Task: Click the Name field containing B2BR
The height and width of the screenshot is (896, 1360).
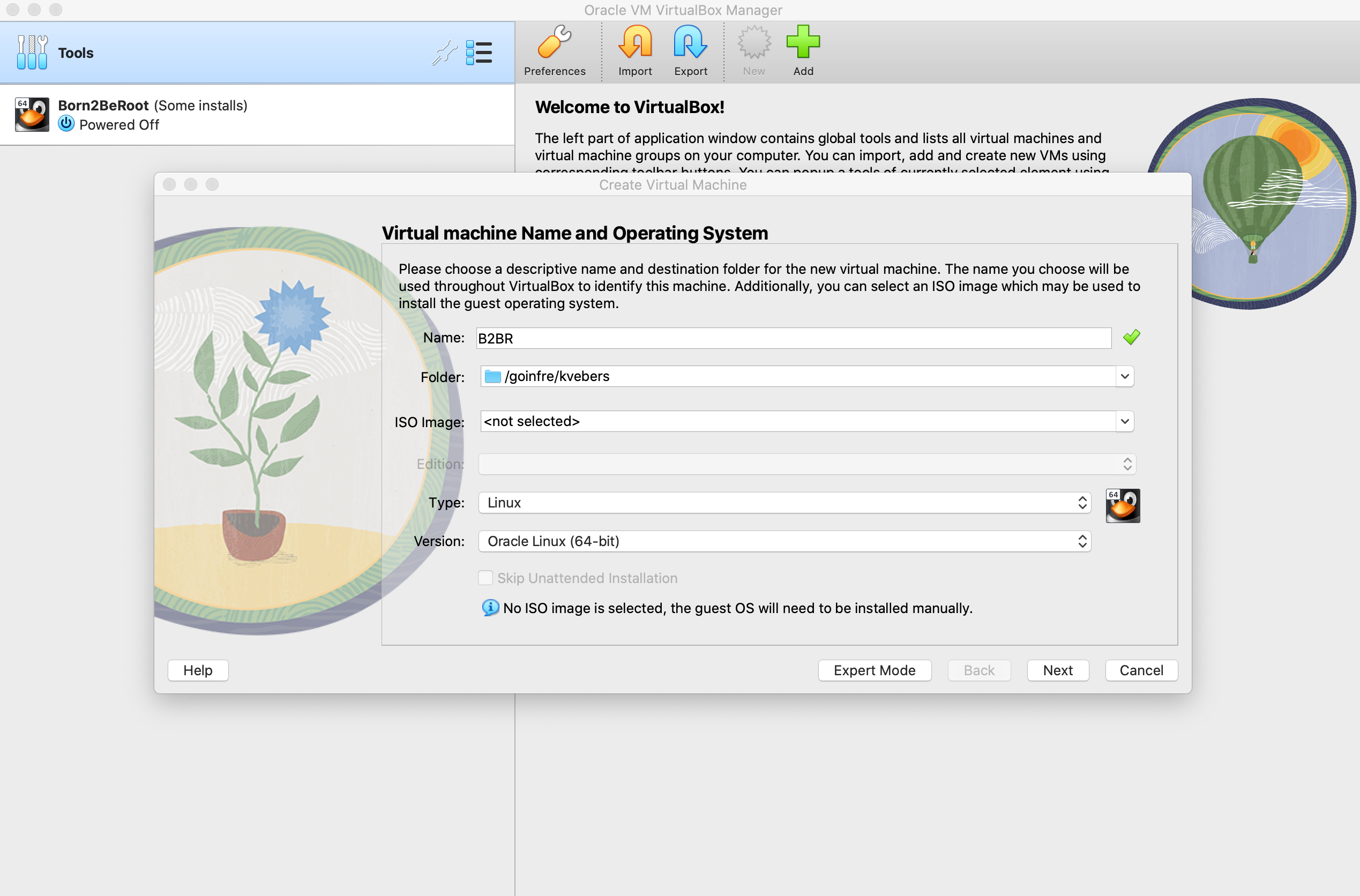Action: (x=794, y=338)
